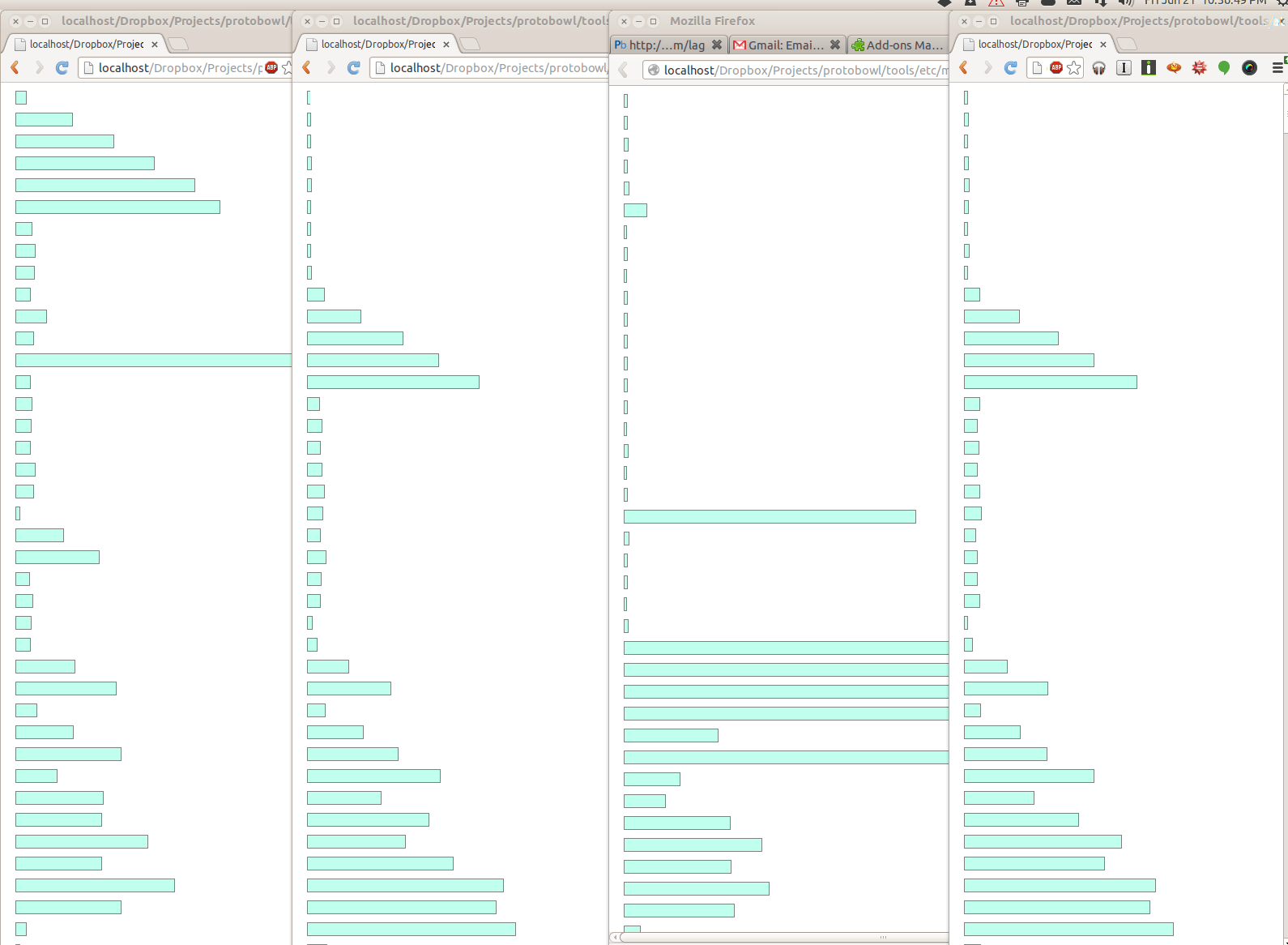1288x945 pixels.
Task: Click the boxed letter I extension icon
Action: pyautogui.click(x=1124, y=68)
